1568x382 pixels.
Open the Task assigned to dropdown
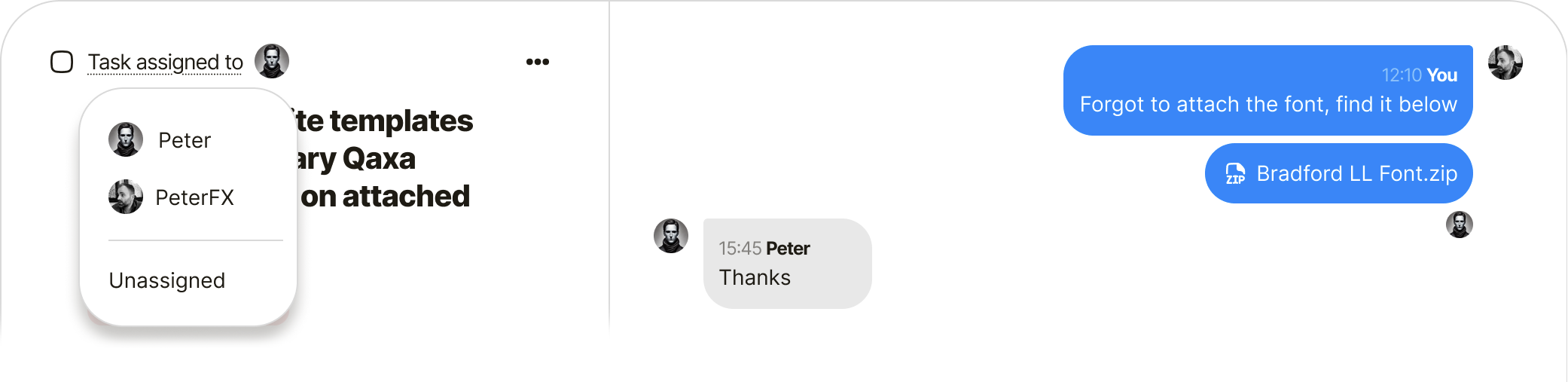point(166,62)
